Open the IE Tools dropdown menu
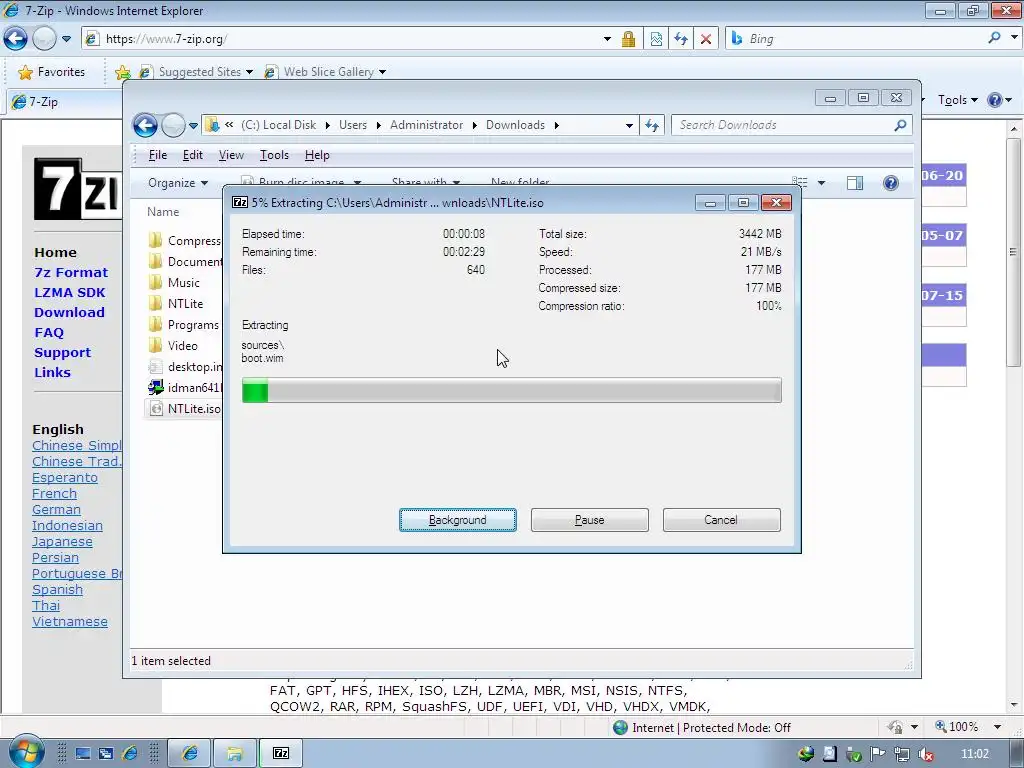The image size is (1024, 768). coord(957,100)
